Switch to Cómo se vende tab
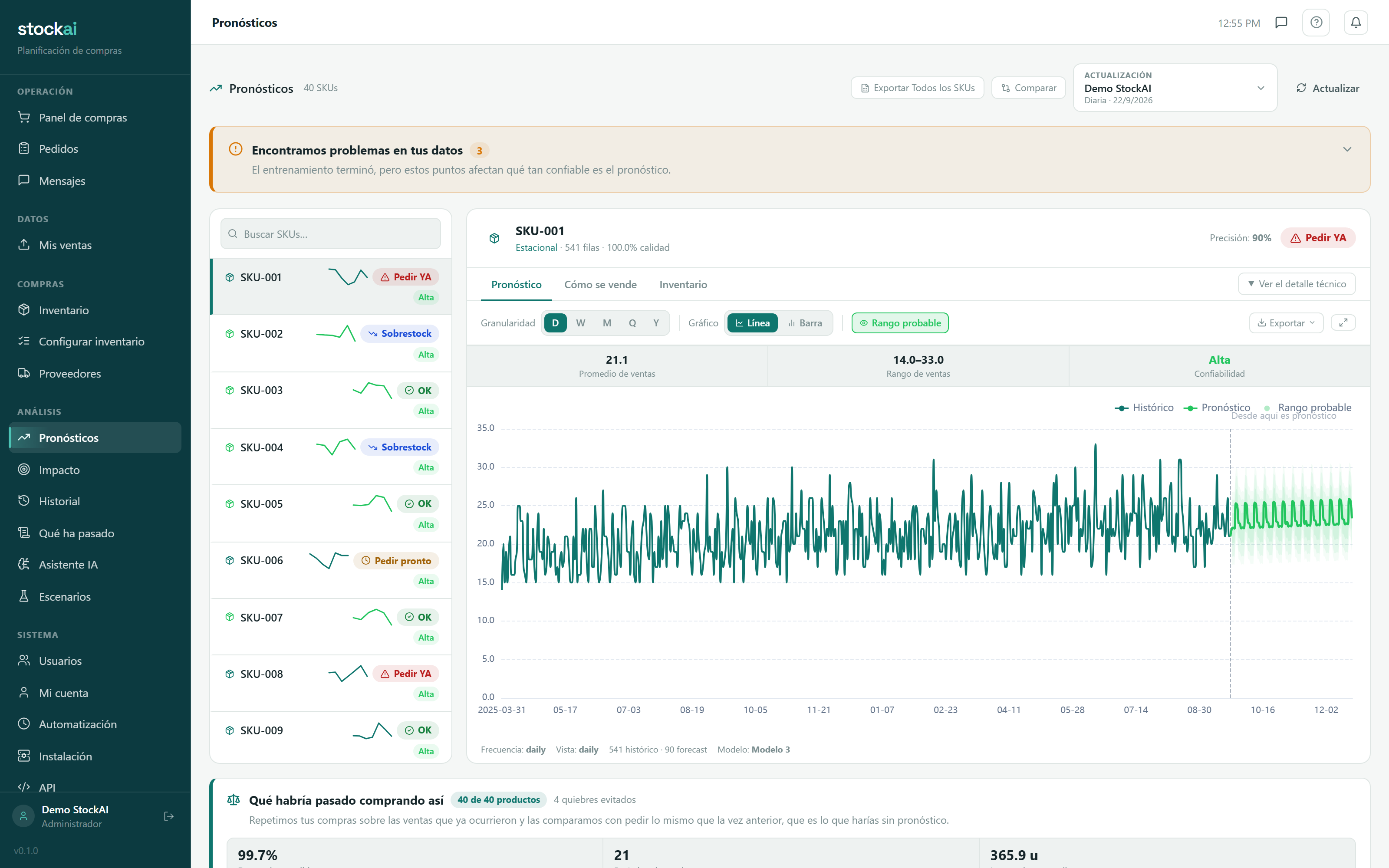This screenshot has width=1389, height=868. click(x=600, y=285)
